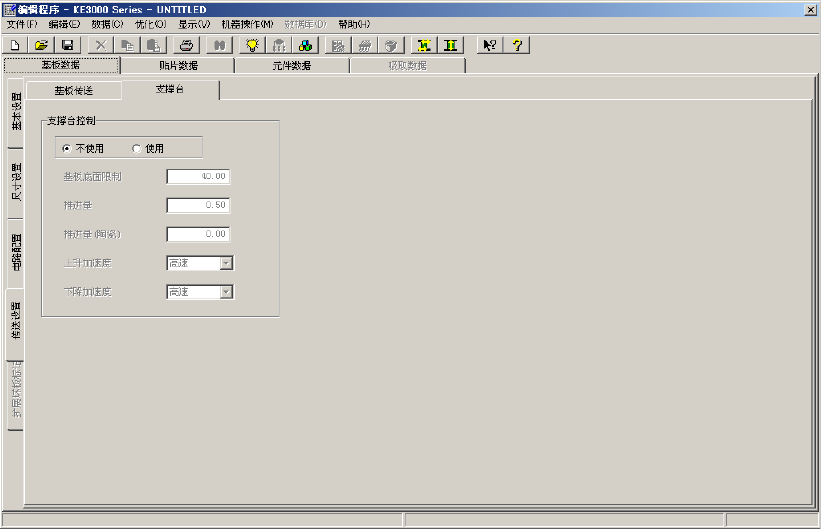Click the colored balls toolbar icon
This screenshot has height=529, width=821.
point(305,46)
